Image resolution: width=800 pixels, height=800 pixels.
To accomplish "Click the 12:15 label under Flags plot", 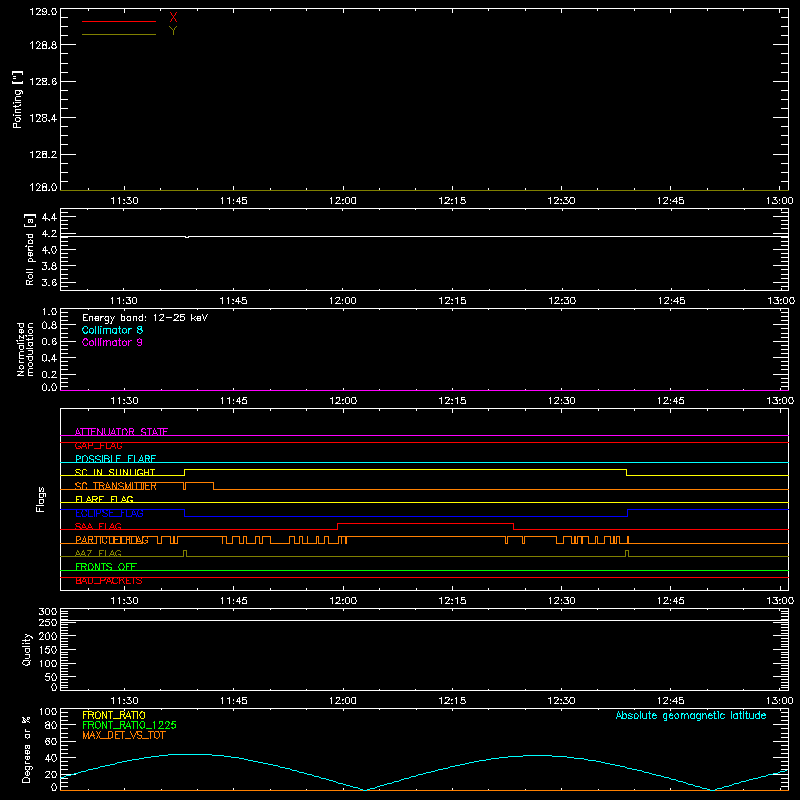I will click(x=452, y=601).
